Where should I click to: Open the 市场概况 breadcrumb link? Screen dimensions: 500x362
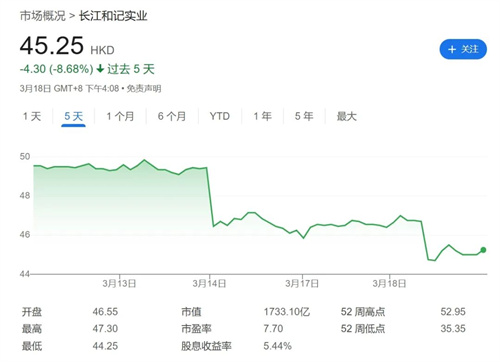click(43, 16)
